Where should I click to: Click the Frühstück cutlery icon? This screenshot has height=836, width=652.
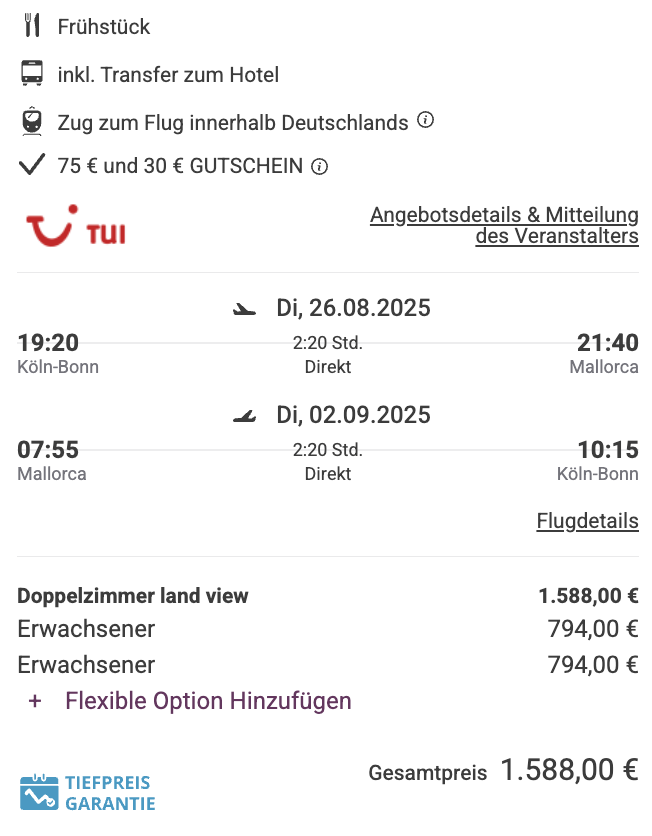point(32,25)
